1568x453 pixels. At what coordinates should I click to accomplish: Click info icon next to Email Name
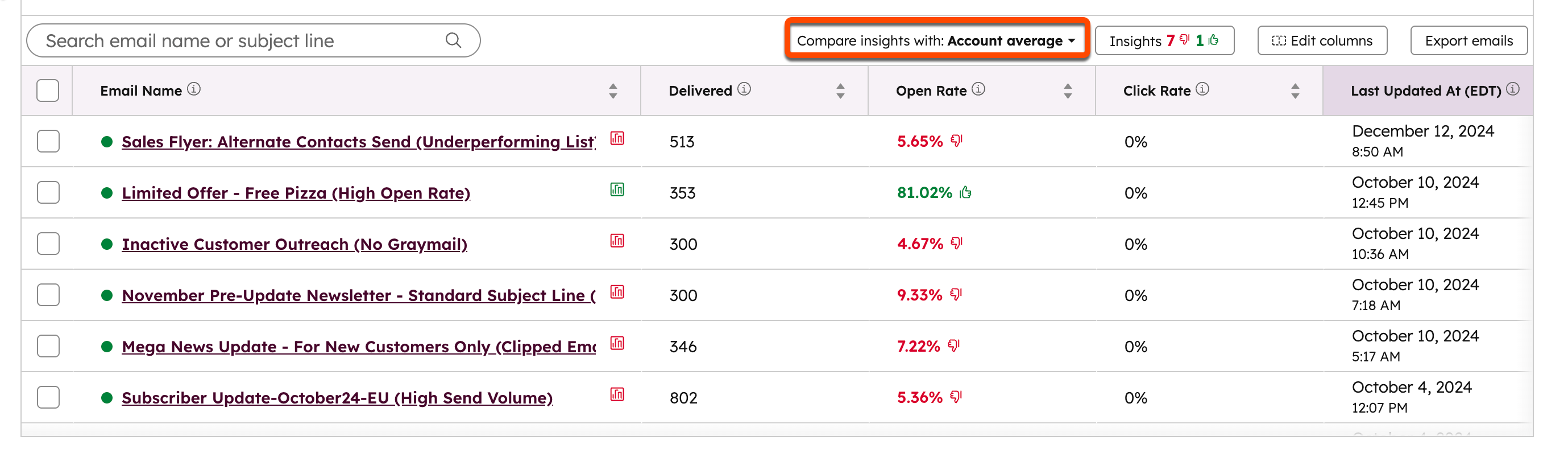click(x=193, y=89)
